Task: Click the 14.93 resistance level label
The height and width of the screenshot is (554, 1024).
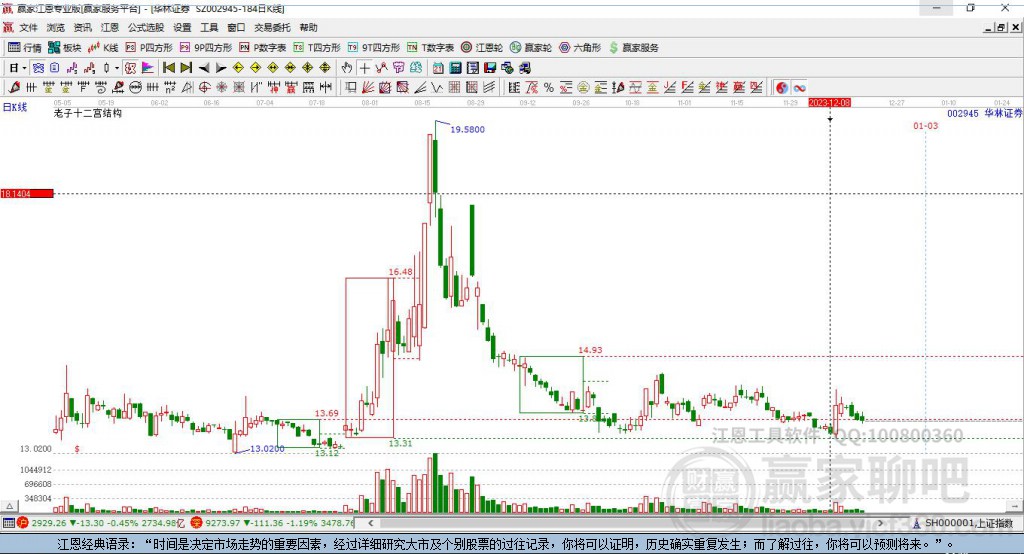Action: click(590, 350)
